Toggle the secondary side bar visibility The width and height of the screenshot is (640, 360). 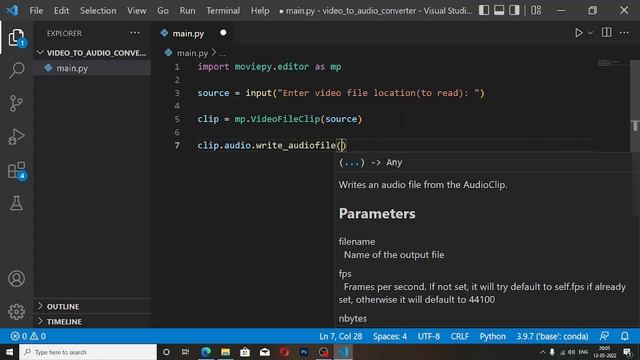pos(514,10)
